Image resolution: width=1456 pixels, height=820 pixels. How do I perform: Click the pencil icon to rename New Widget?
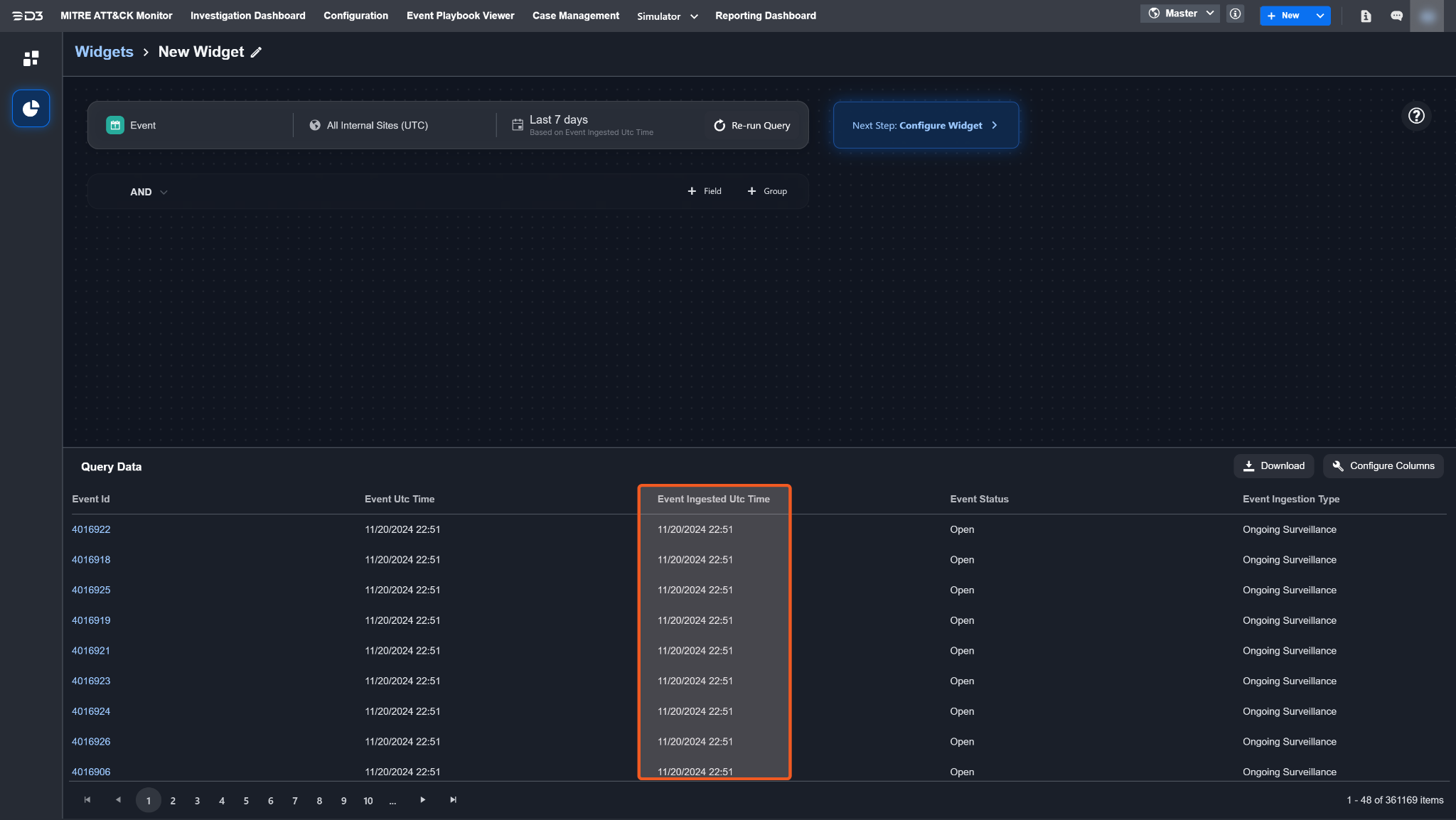tap(257, 52)
